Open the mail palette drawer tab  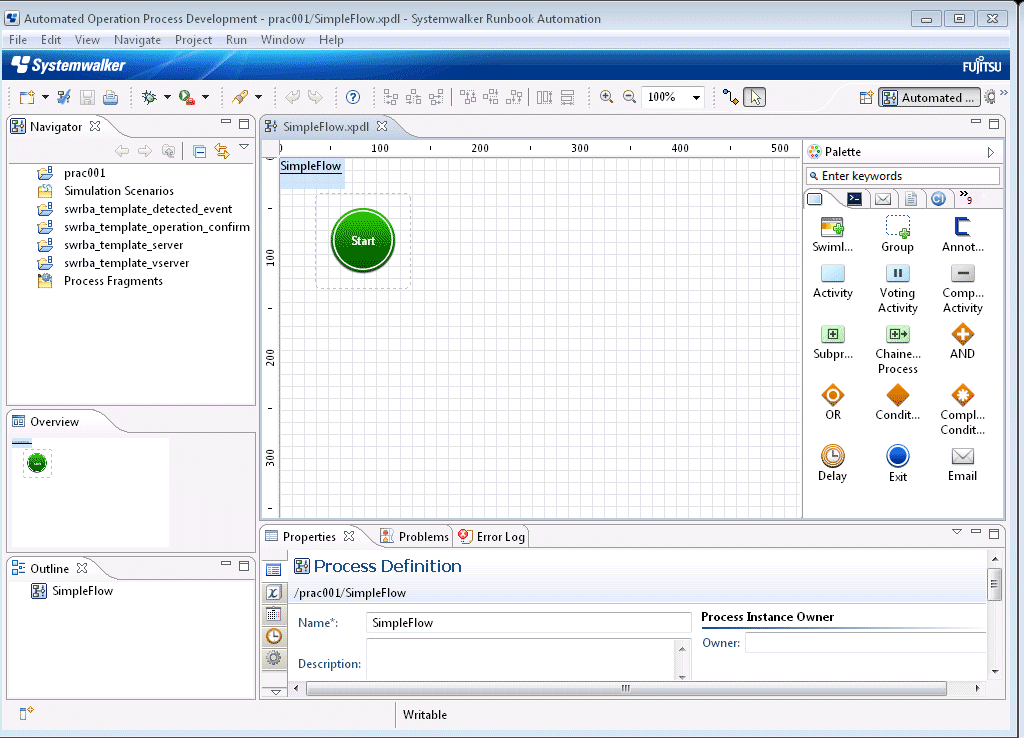pos(883,199)
